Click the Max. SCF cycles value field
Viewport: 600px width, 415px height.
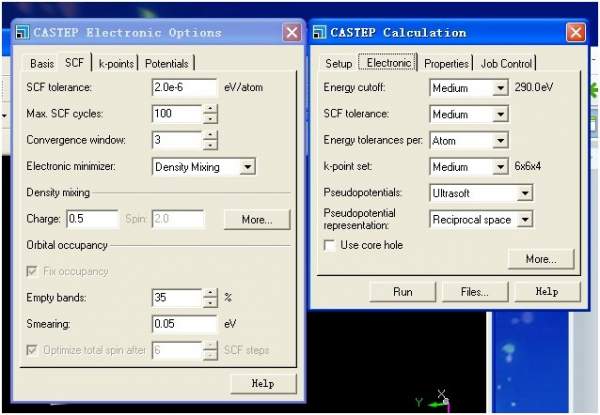[x=177, y=114]
